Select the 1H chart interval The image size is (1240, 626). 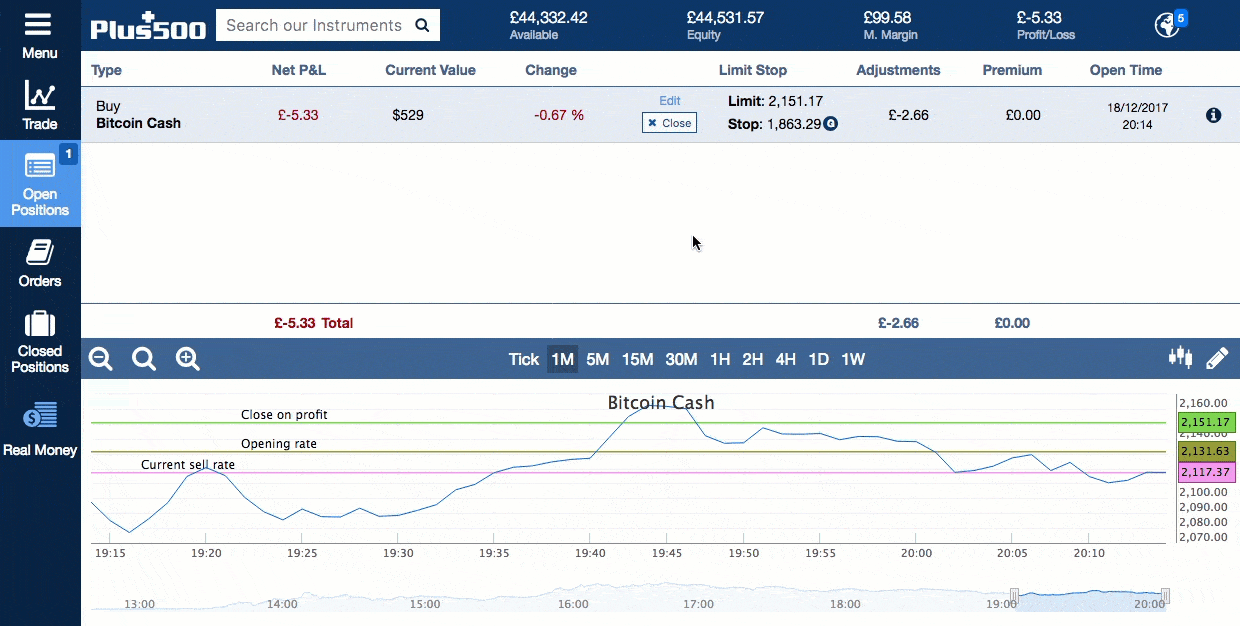pos(720,359)
